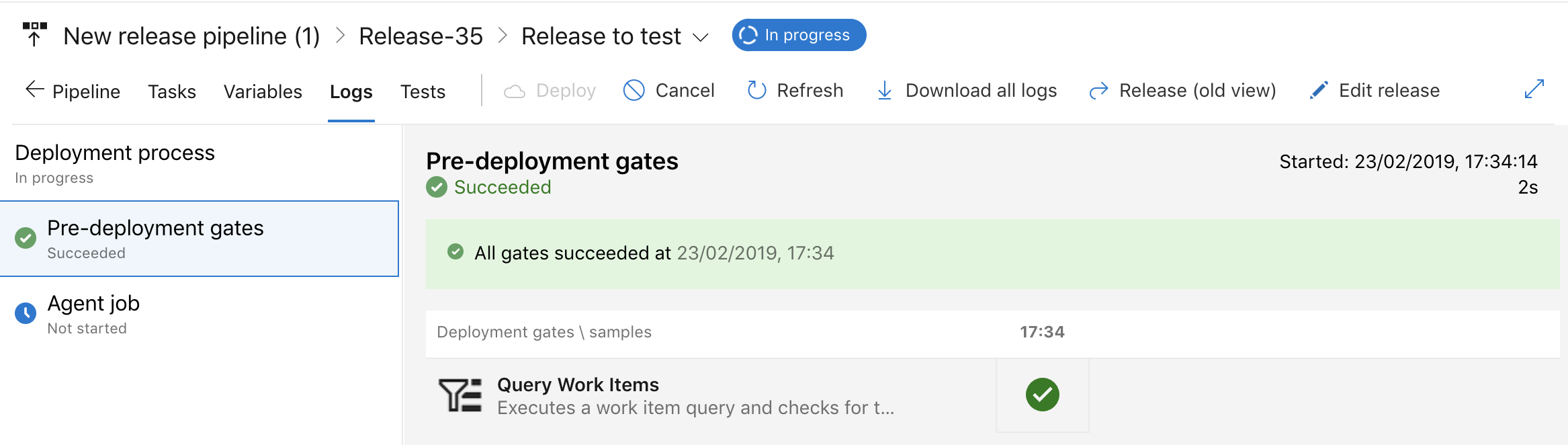Image resolution: width=1568 pixels, height=445 pixels.
Task: Open Release-35 in the breadcrumb
Action: tap(421, 36)
